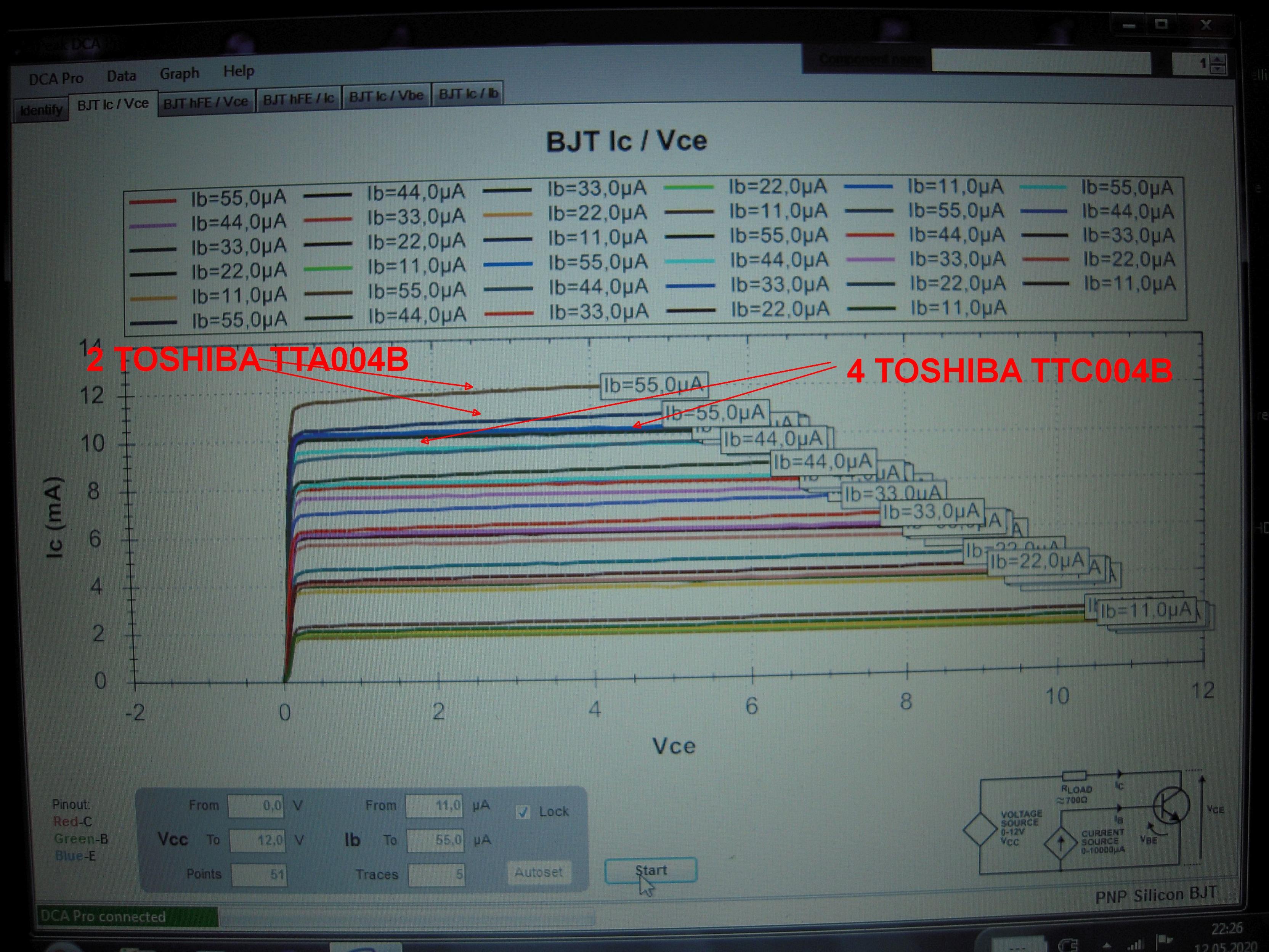Click the Vcc From voltage field

coord(257,806)
